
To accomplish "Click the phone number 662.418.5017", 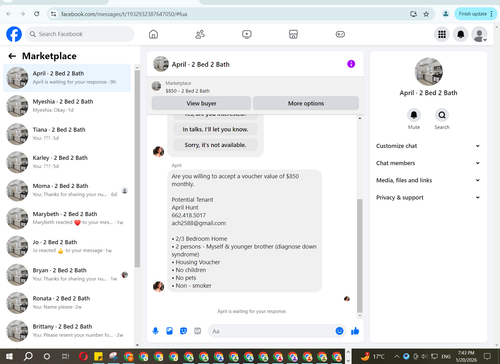I will coord(189,215).
